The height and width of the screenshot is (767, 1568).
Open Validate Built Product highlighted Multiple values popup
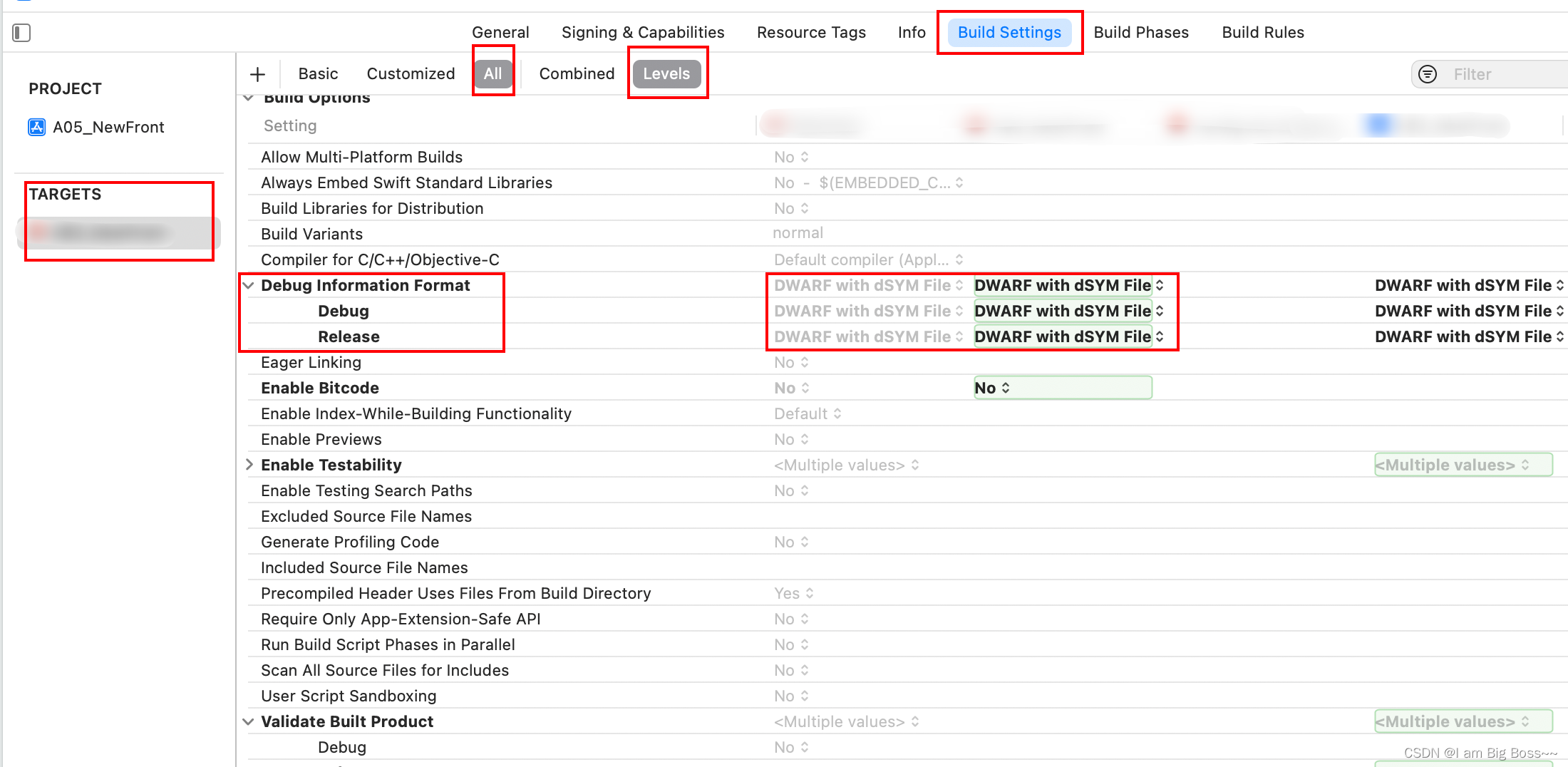(x=1463, y=722)
